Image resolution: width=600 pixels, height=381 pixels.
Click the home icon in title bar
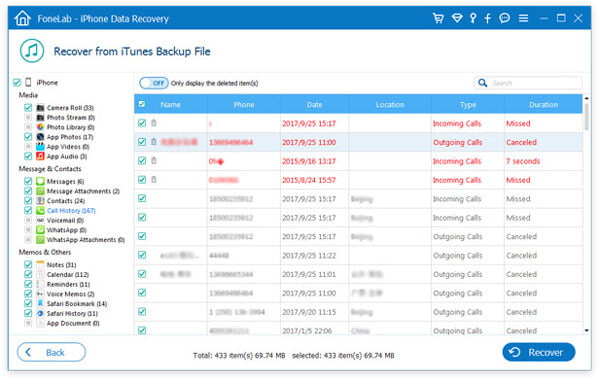[x=23, y=18]
